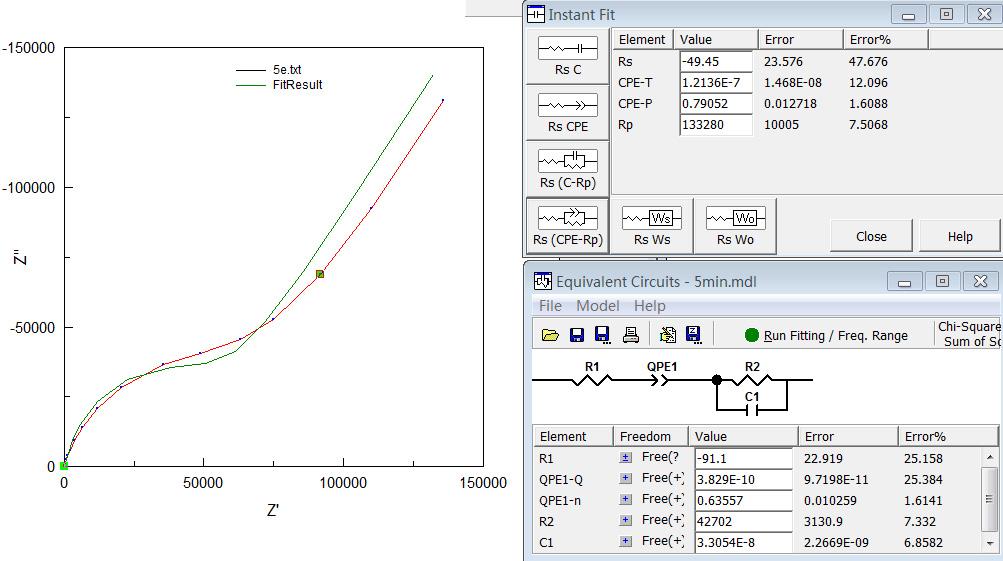Screen dimensions: 1003x561
Task: Click the copy results document icon
Action: 668,335
